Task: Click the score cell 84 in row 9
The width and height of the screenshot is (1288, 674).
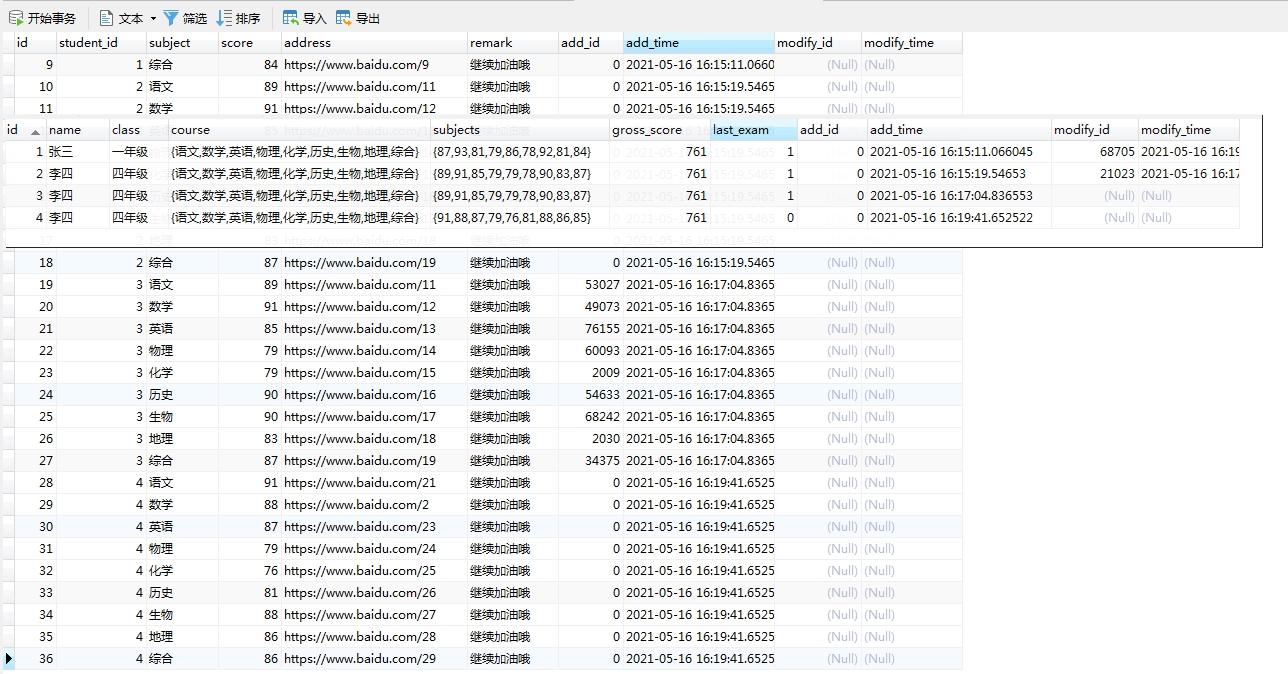Action: (251, 65)
